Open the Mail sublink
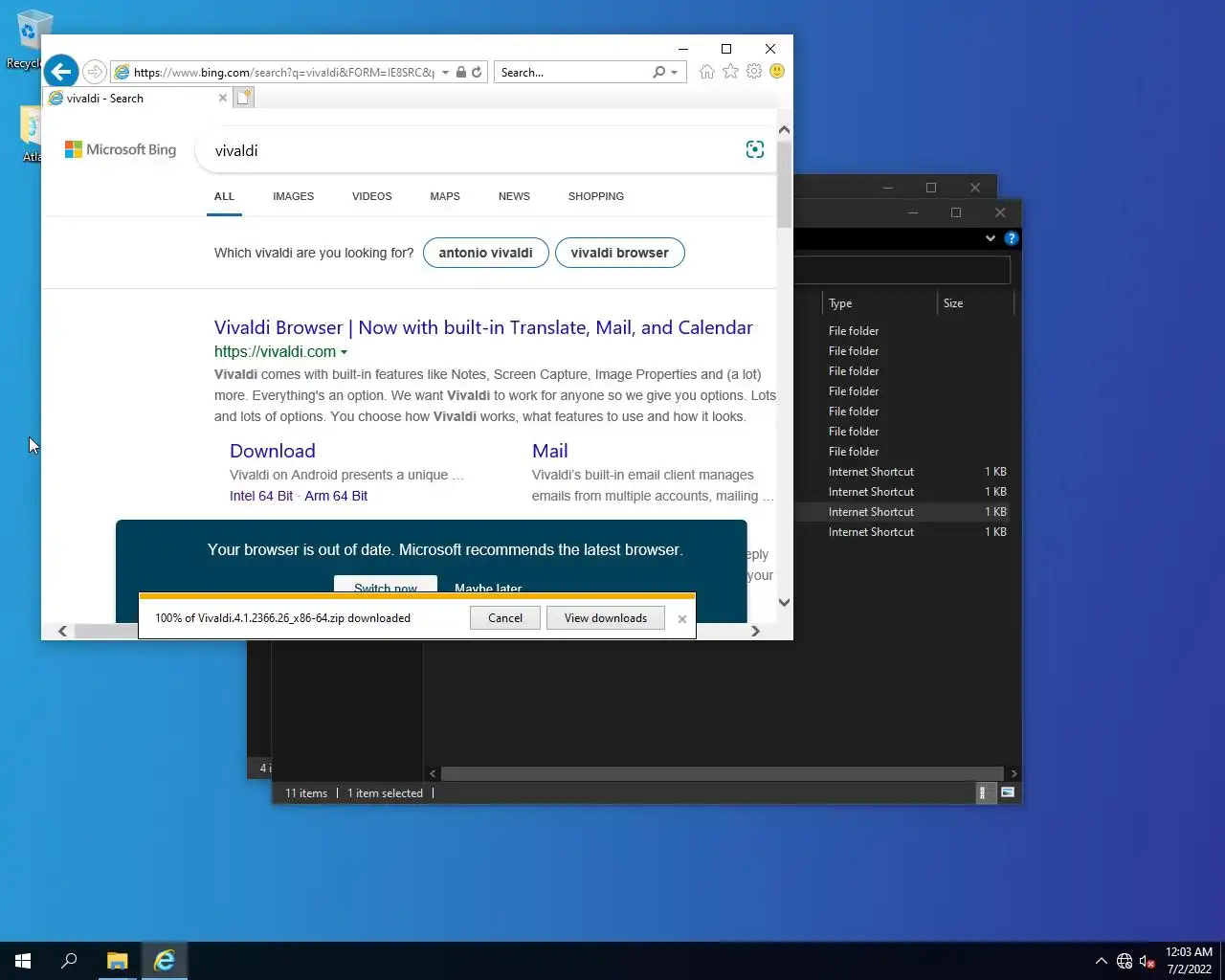This screenshot has height=980, width=1225. coord(549,451)
